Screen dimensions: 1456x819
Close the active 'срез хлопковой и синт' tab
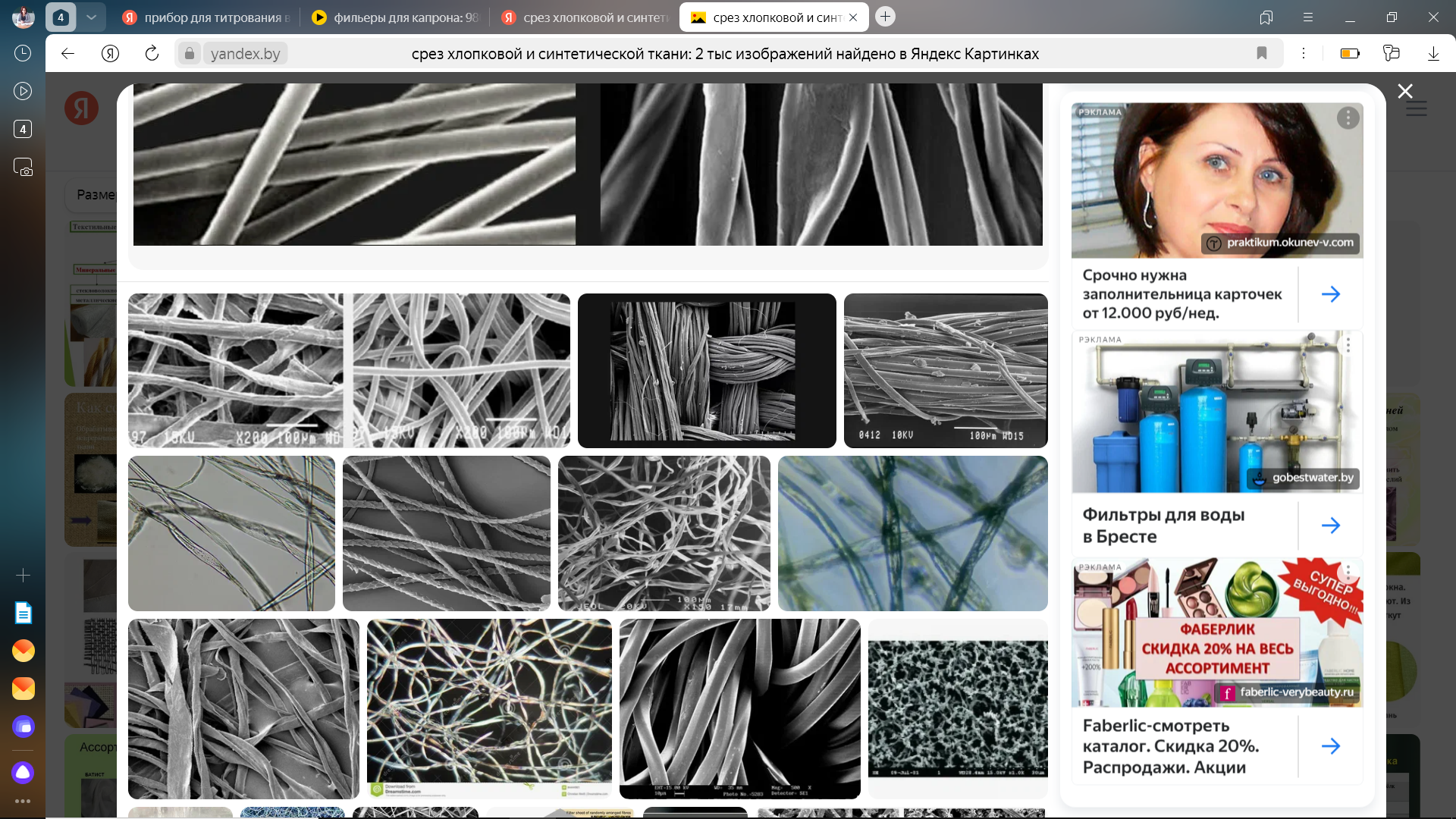(x=853, y=17)
